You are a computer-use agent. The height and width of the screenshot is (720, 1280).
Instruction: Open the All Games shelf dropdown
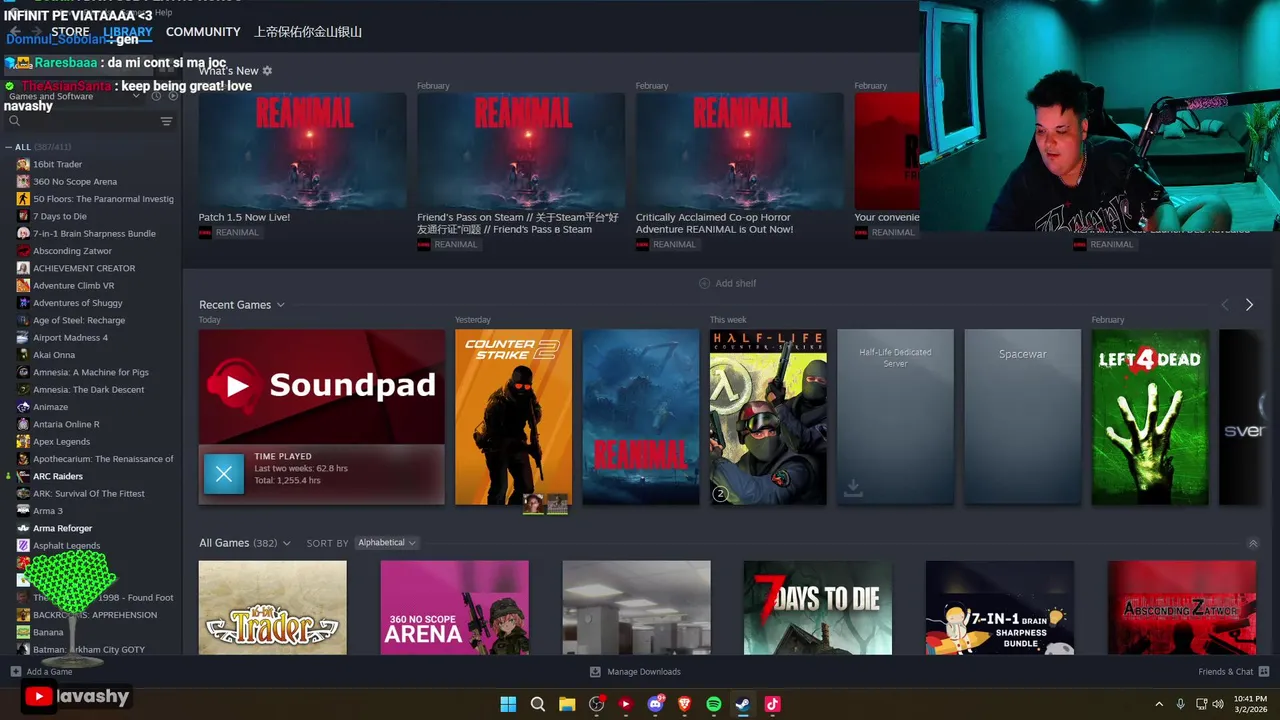tap(287, 543)
